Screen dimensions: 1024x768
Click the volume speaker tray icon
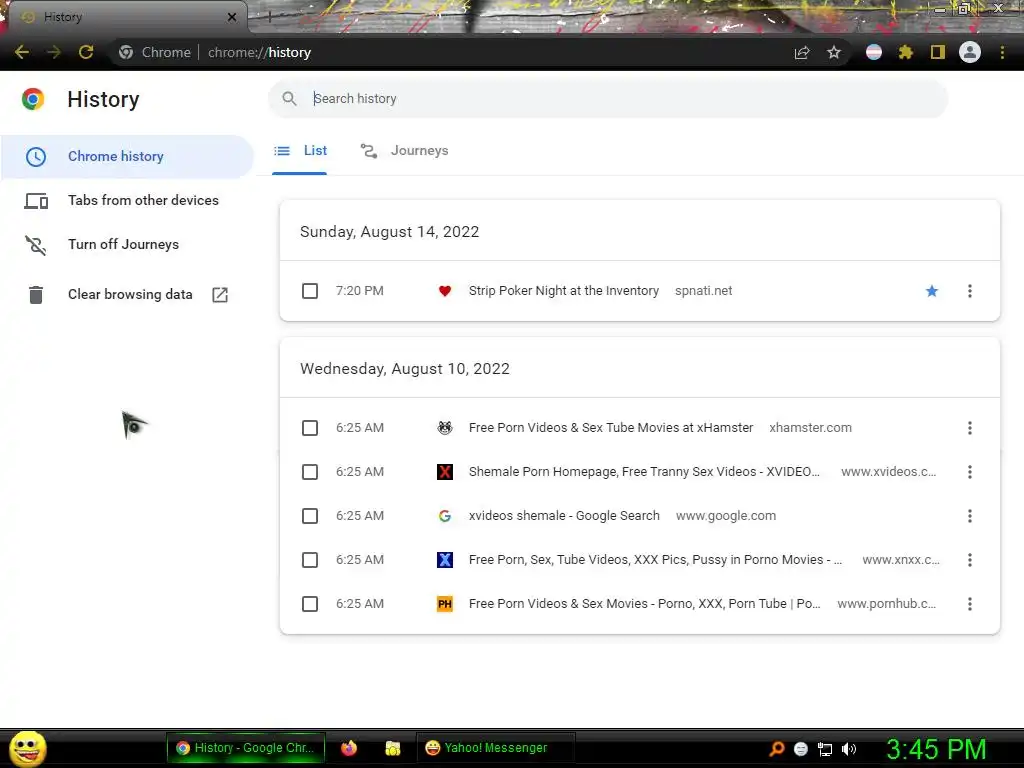coord(849,749)
